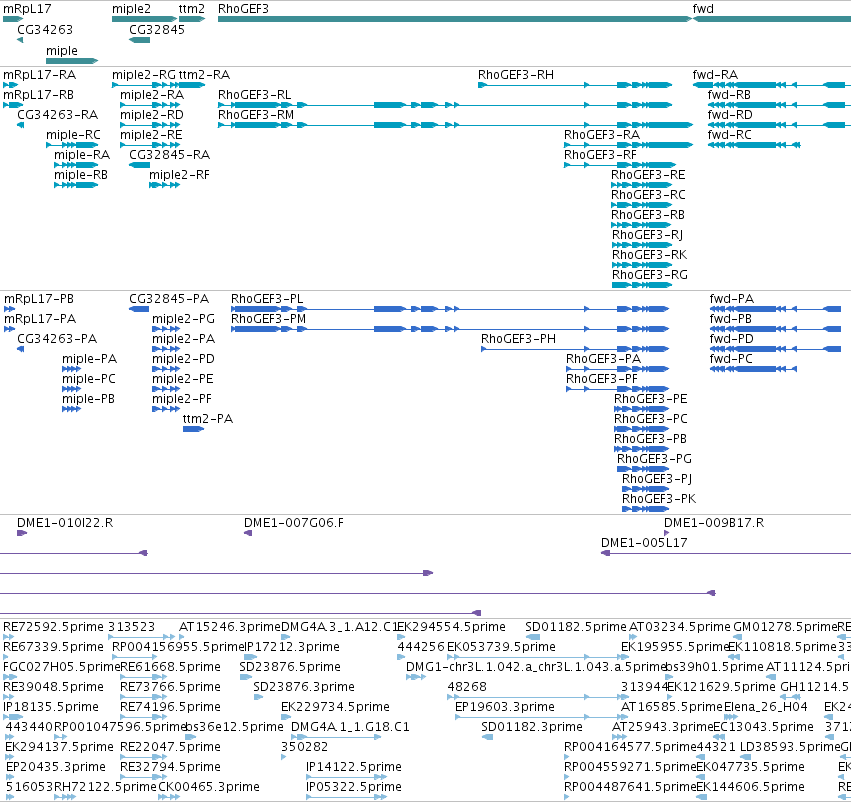The height and width of the screenshot is (802, 851).
Task: Click the miple-PC protein label
Action: point(88,379)
